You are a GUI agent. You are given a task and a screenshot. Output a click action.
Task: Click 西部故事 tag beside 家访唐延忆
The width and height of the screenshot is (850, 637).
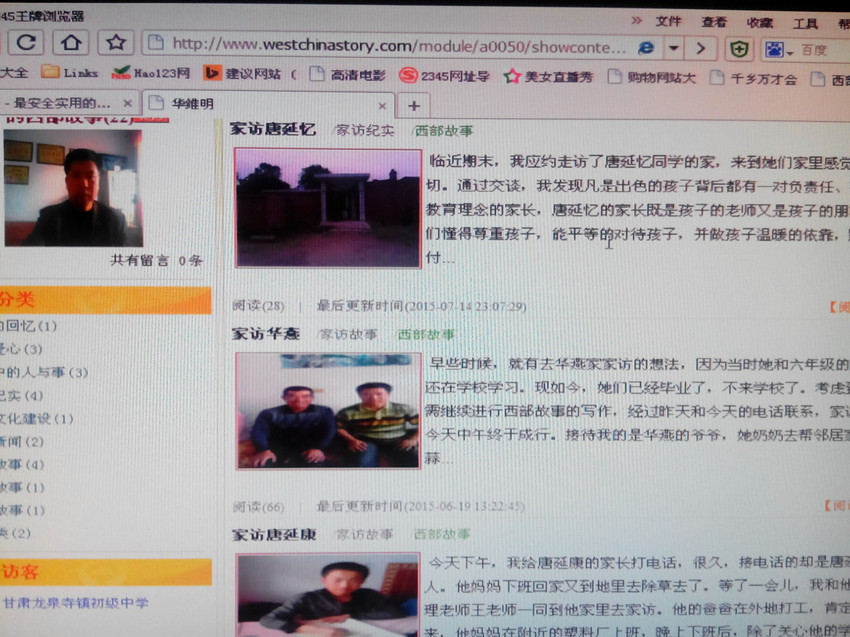coord(444,131)
